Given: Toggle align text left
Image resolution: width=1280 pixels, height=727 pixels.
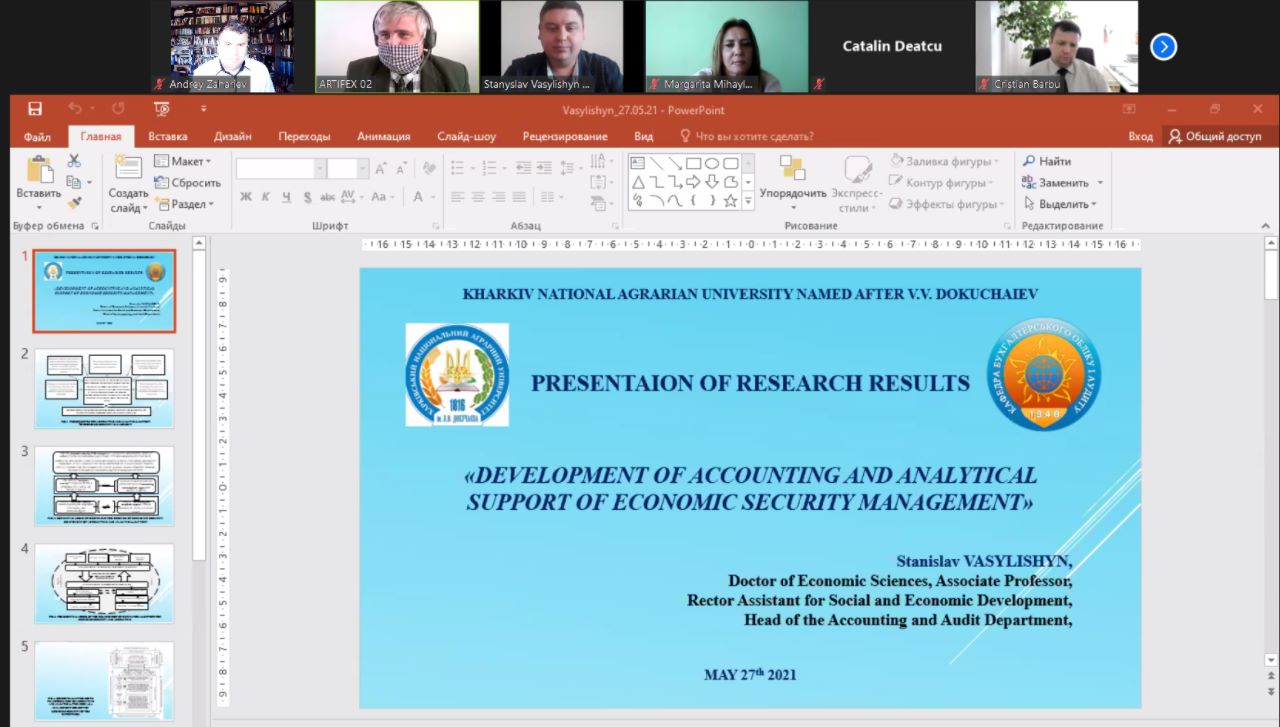Looking at the screenshot, I should [458, 197].
